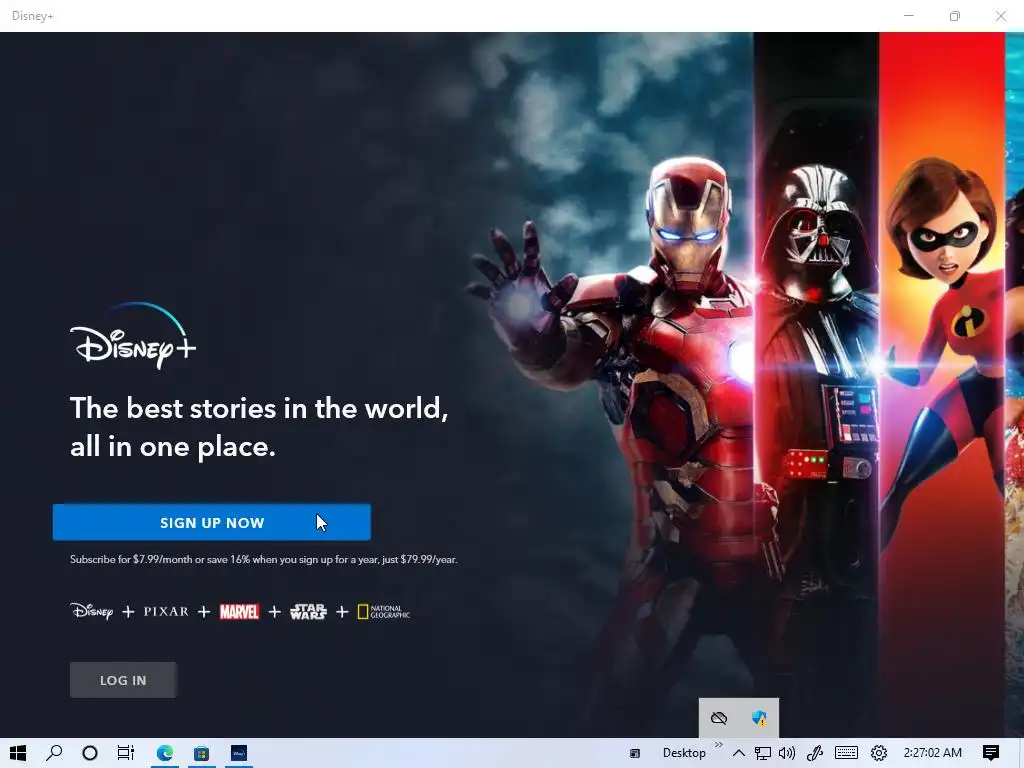Close the Disney+ window
This screenshot has height=768, width=1024.
coord(1000,16)
